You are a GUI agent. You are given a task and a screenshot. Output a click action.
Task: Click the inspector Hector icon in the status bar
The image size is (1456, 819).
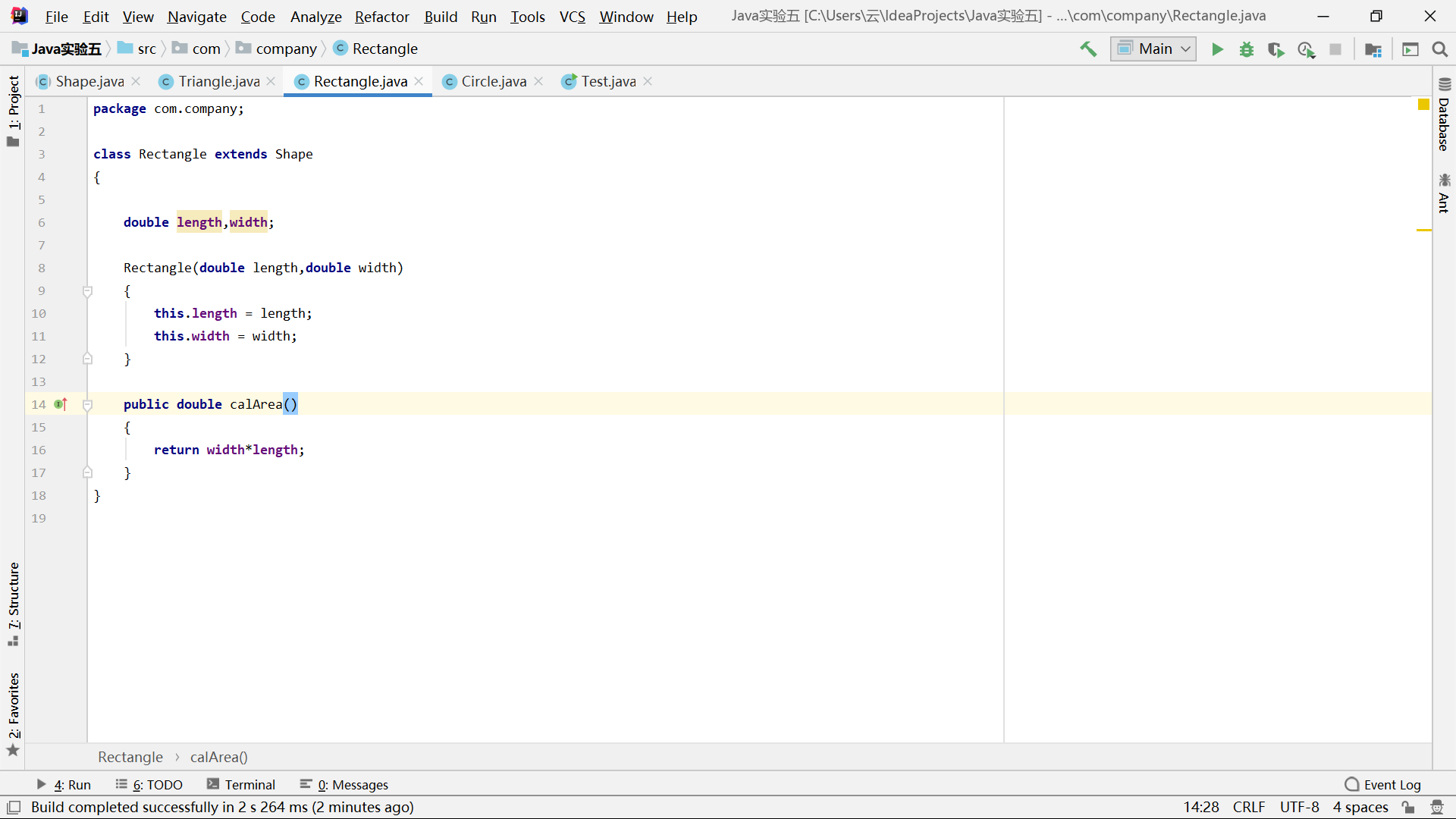point(1436,808)
